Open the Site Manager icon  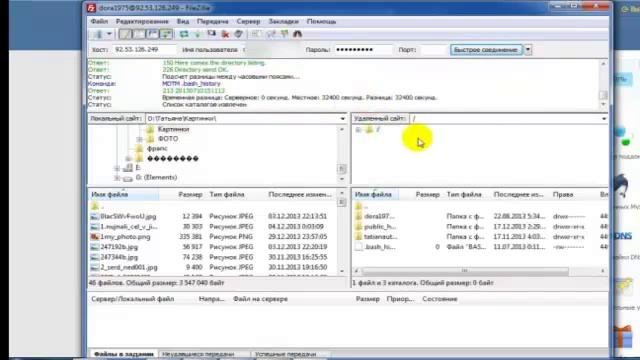(x=98, y=34)
